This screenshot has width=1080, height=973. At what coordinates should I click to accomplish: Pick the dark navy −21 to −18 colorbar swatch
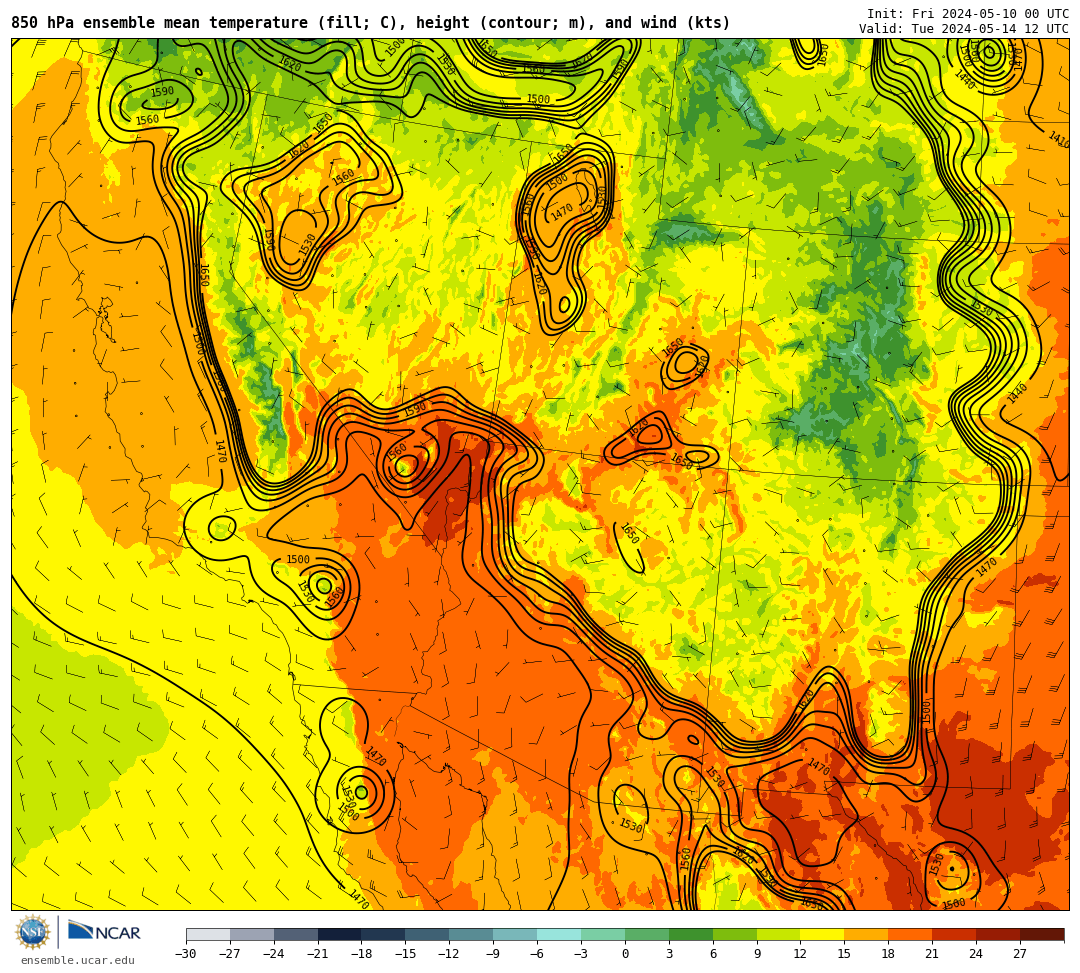tap(340, 934)
